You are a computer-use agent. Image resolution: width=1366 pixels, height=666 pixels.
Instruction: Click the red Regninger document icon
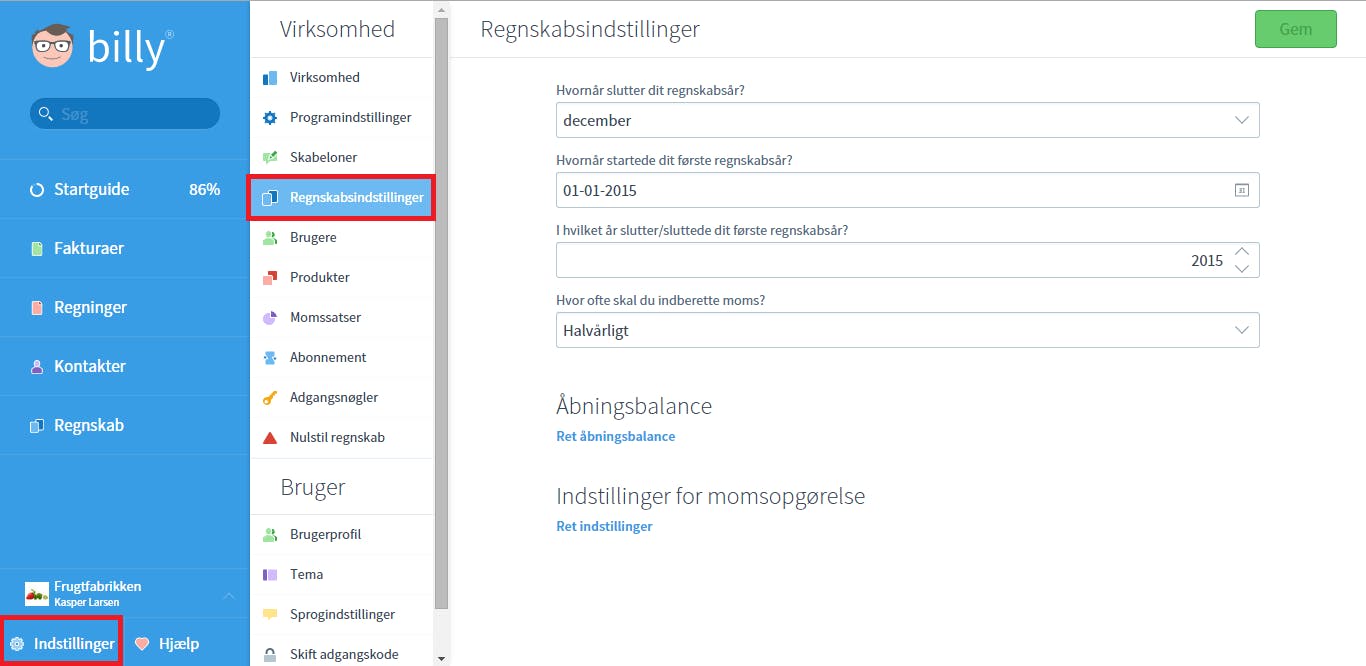(37, 308)
